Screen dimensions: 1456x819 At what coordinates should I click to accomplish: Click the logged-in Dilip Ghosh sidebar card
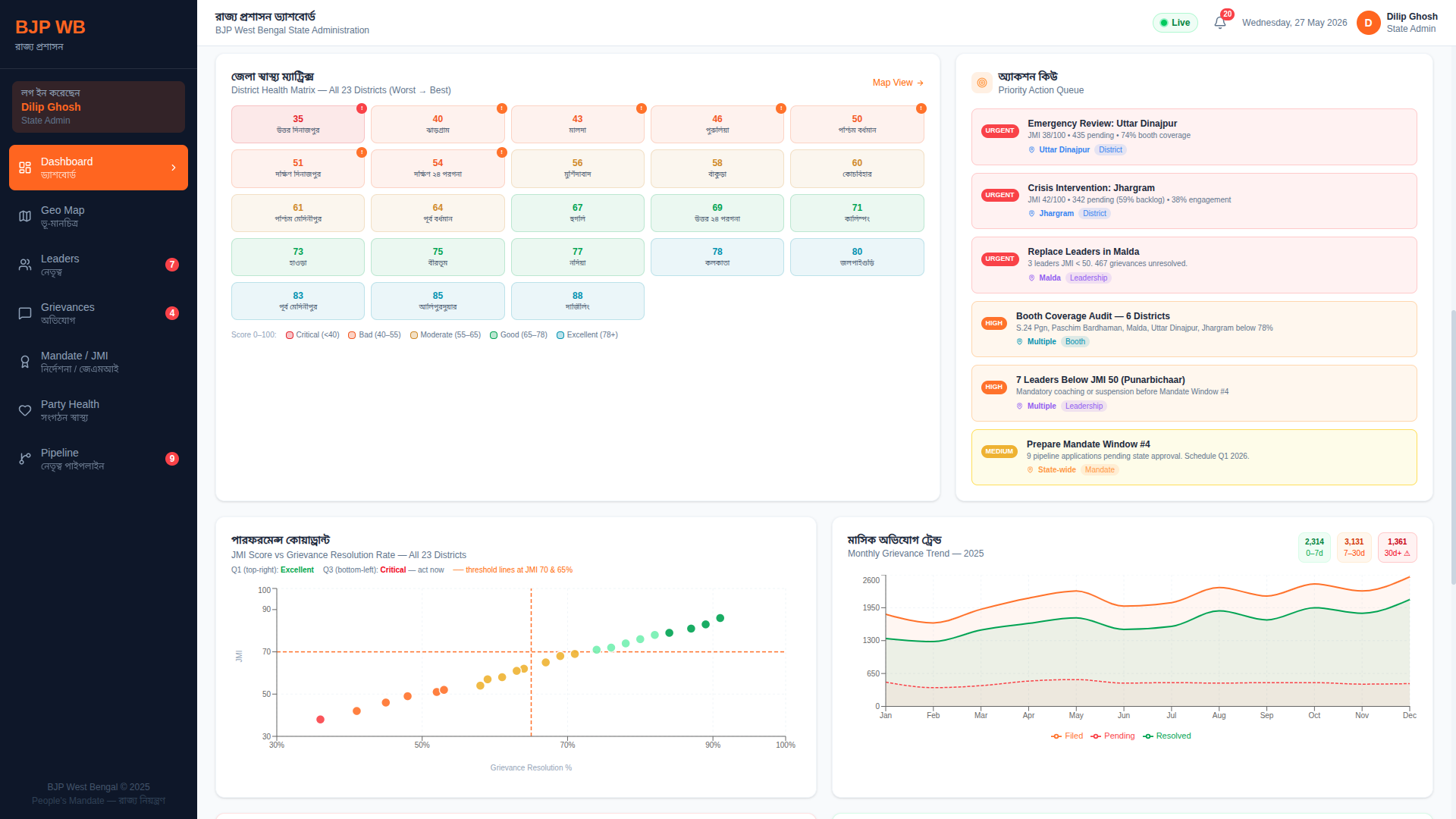[x=99, y=107]
